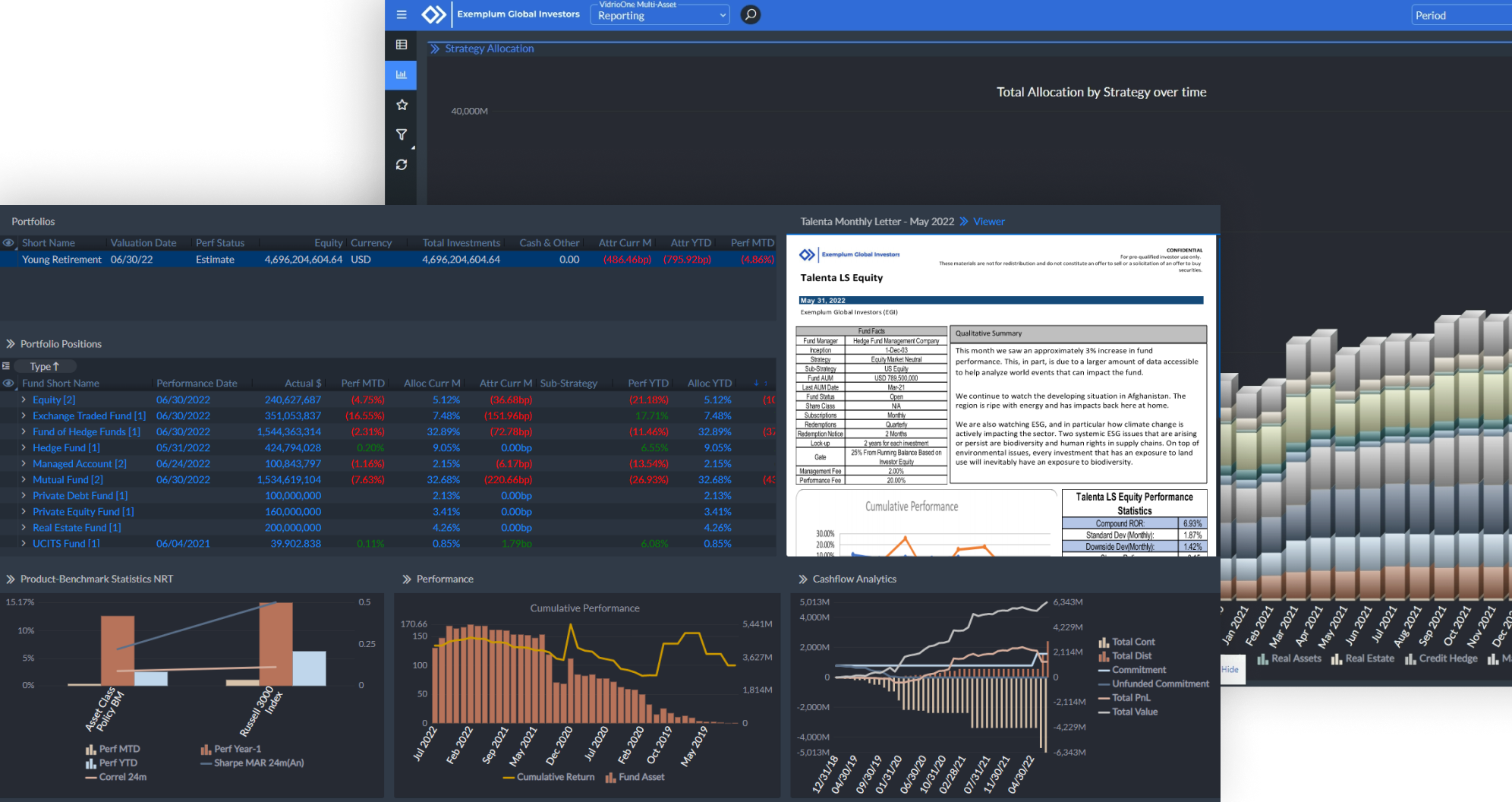Expand the Mutual Fund [2] row
This screenshot has height=802, width=1512.
tap(24, 479)
